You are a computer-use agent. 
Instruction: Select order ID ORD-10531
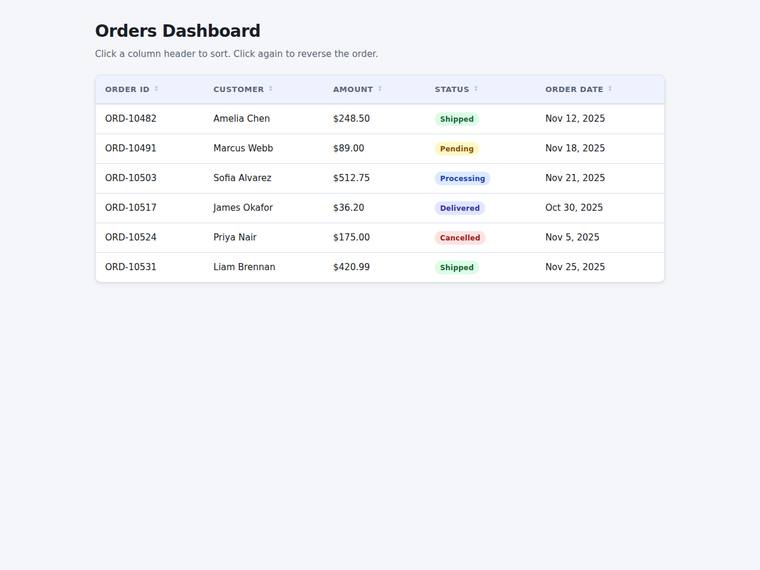[131, 267]
